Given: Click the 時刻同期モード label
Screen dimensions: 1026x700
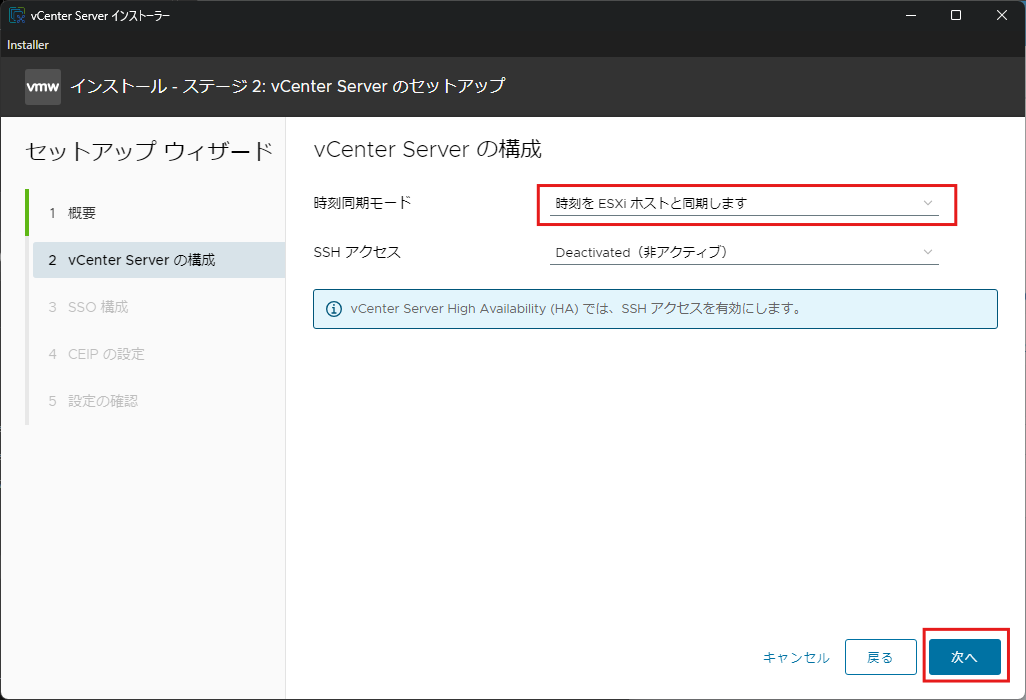Looking at the screenshot, I should point(362,203).
